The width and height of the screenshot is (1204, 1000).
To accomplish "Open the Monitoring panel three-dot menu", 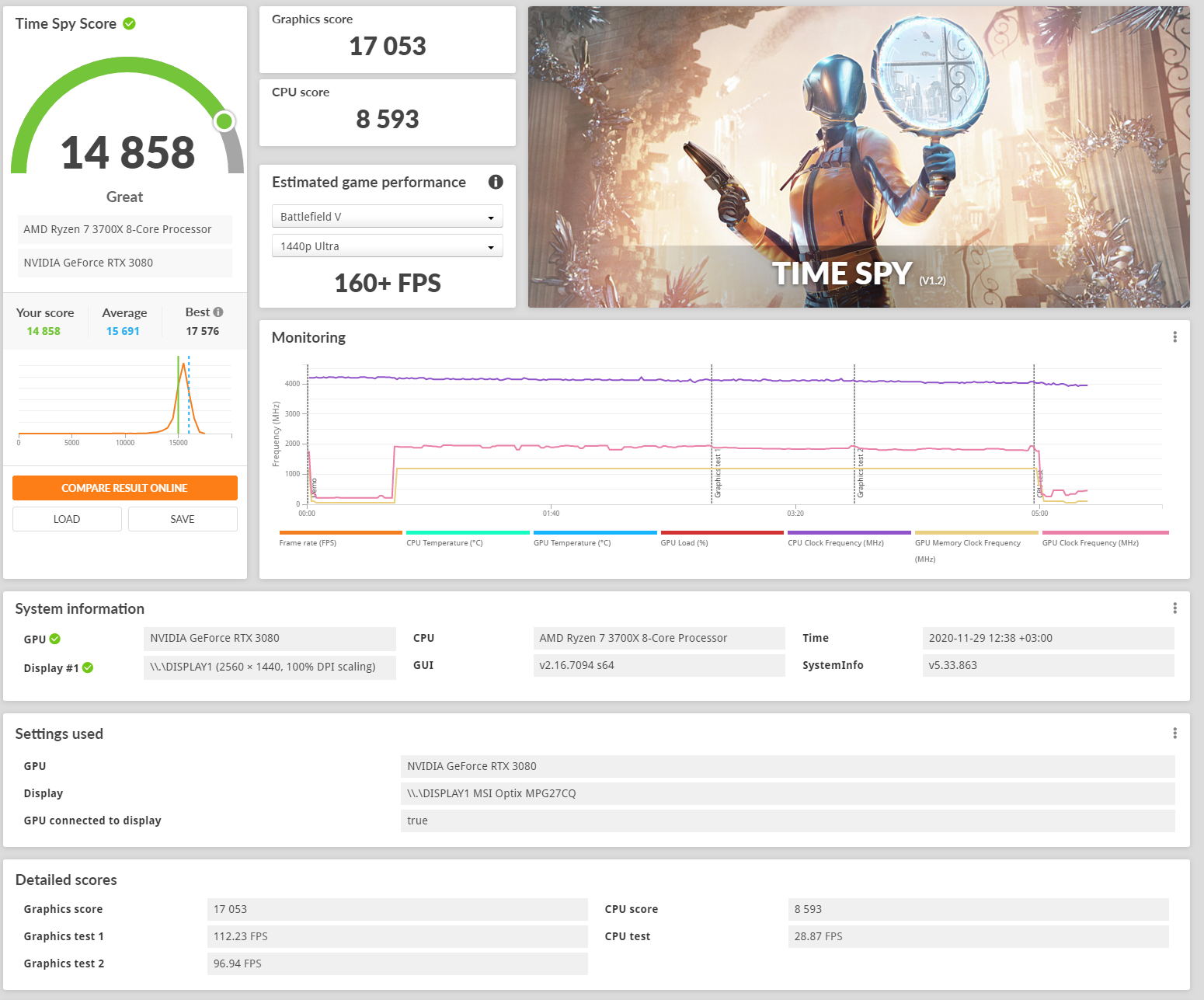I will click(1174, 337).
